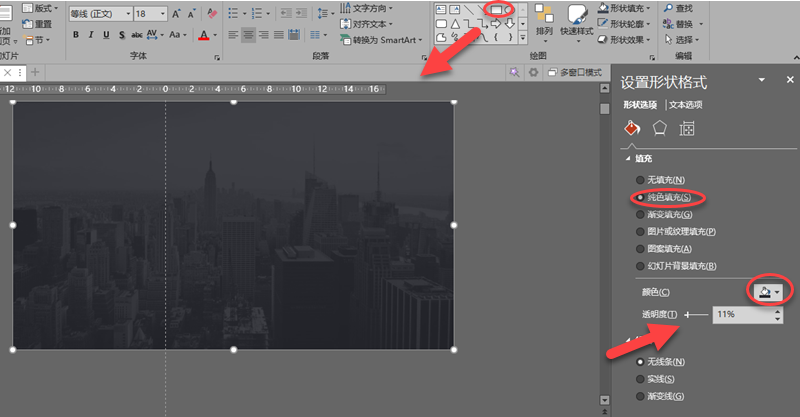Align text to the left
The height and width of the screenshot is (417, 800).
[x=233, y=35]
